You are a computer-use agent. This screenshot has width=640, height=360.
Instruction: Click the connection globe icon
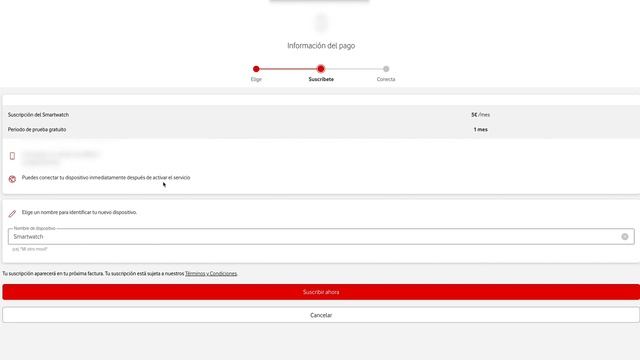[12, 179]
